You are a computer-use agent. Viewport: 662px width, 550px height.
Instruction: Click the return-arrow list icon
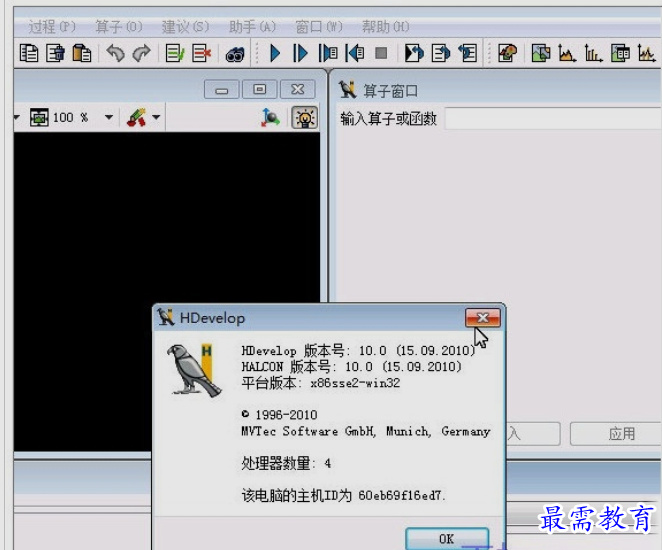(x=468, y=54)
